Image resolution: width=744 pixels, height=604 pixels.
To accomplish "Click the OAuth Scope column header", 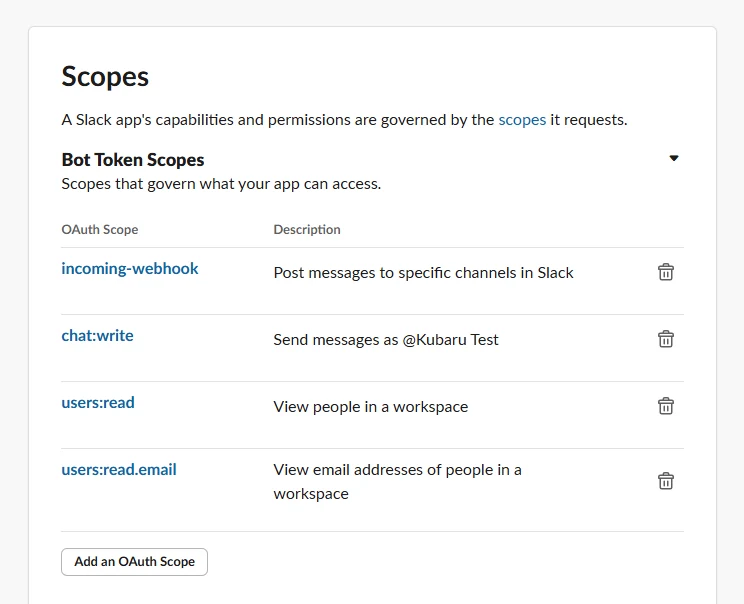I will click(100, 230).
